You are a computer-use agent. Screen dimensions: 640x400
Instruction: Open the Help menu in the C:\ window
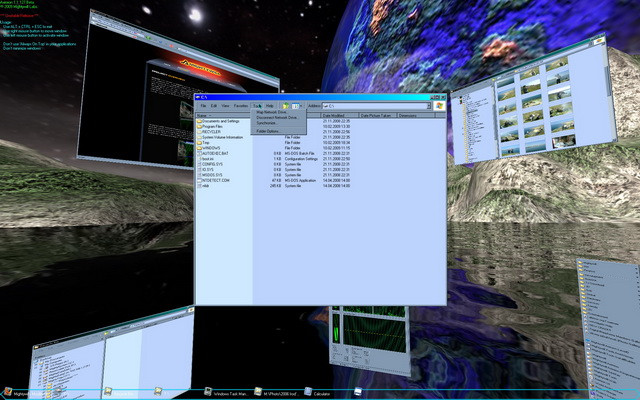pos(270,106)
